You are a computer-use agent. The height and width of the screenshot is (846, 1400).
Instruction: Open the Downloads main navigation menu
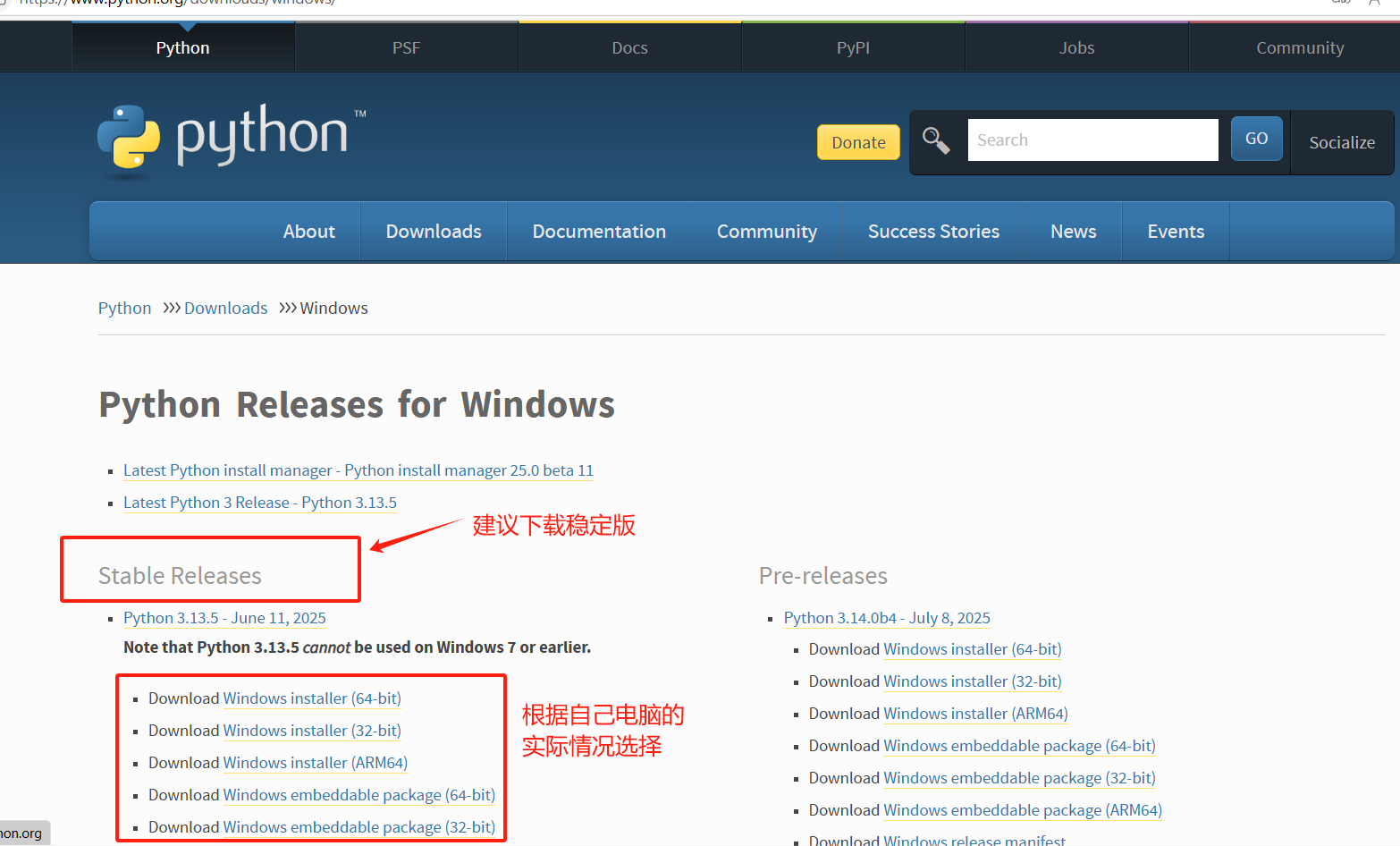(434, 231)
